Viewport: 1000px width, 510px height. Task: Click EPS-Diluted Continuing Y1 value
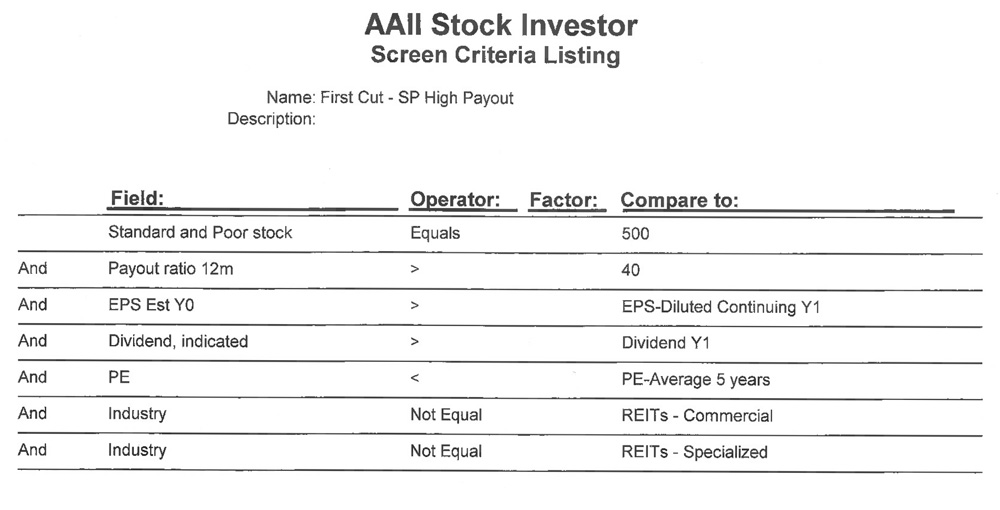[721, 307]
